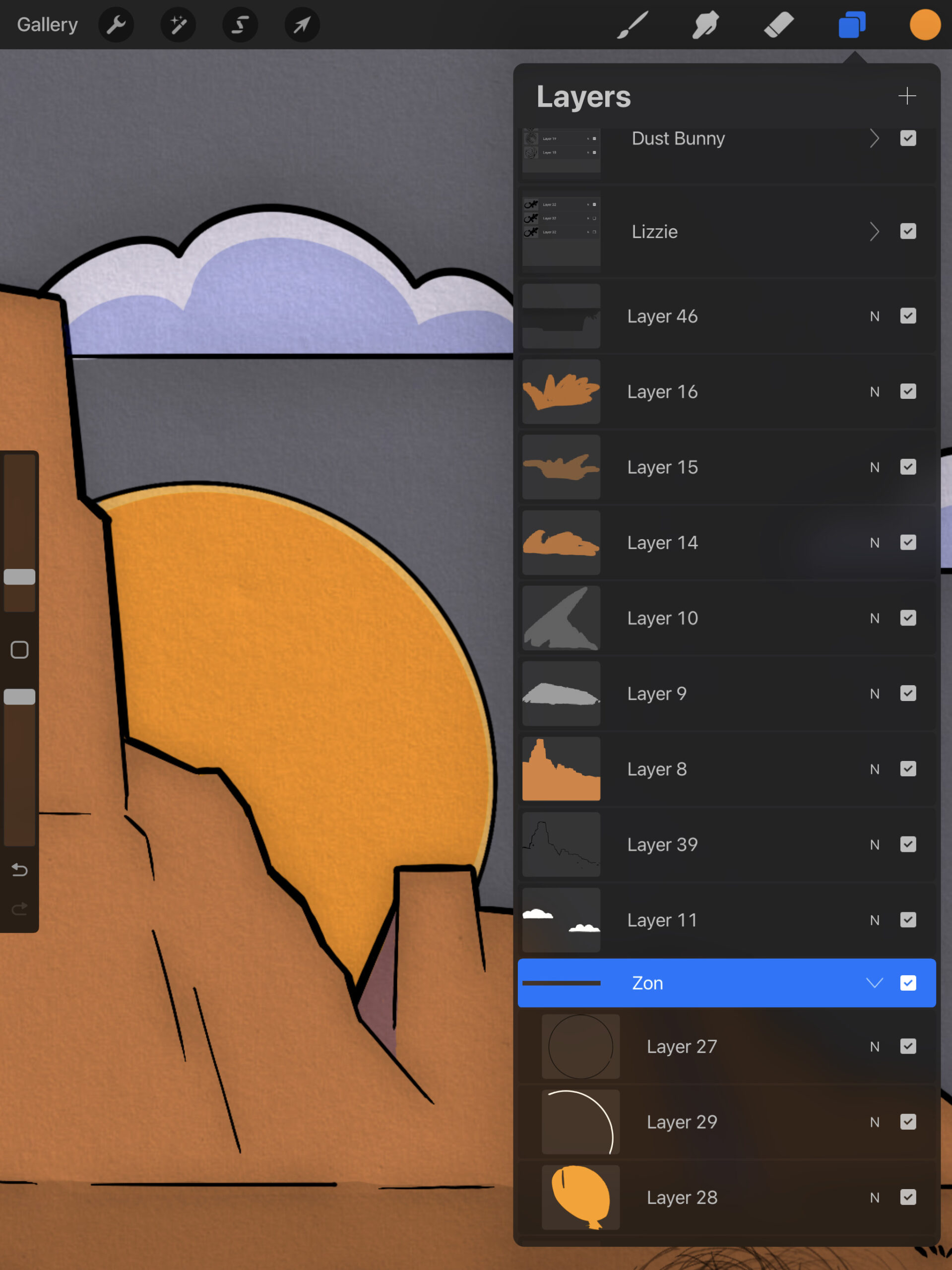Image resolution: width=952 pixels, height=1270 pixels.
Task: Add a new layer with plus icon
Action: click(x=907, y=96)
